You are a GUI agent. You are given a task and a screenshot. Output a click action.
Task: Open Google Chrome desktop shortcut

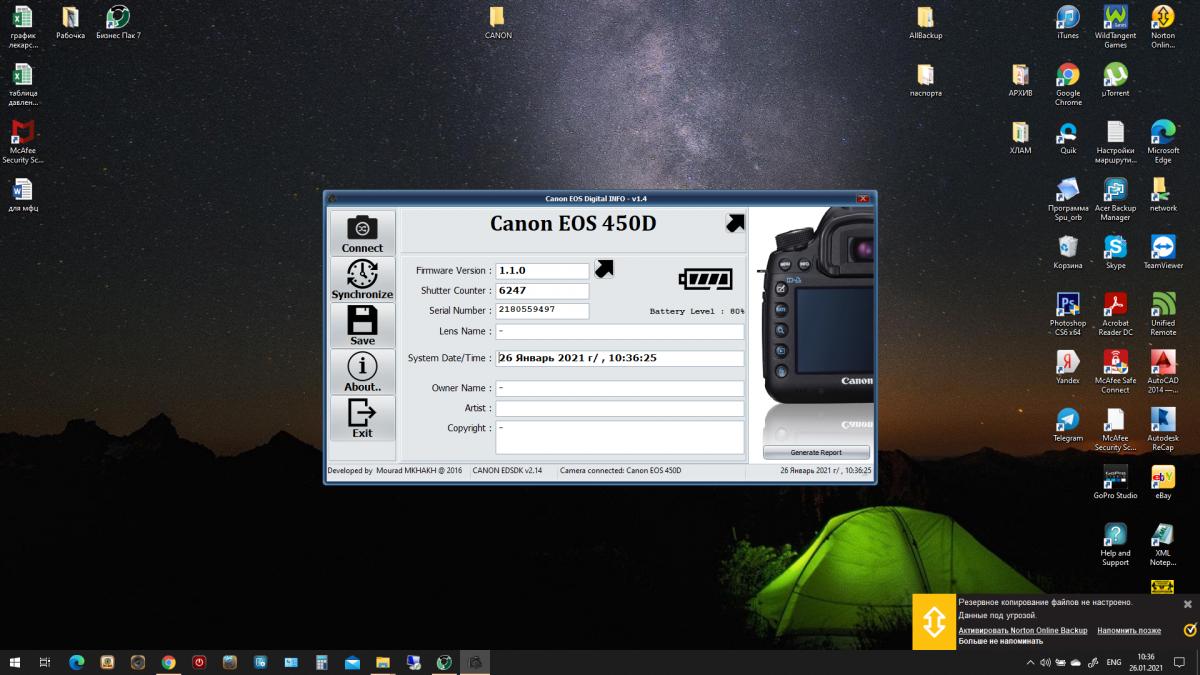1068,80
